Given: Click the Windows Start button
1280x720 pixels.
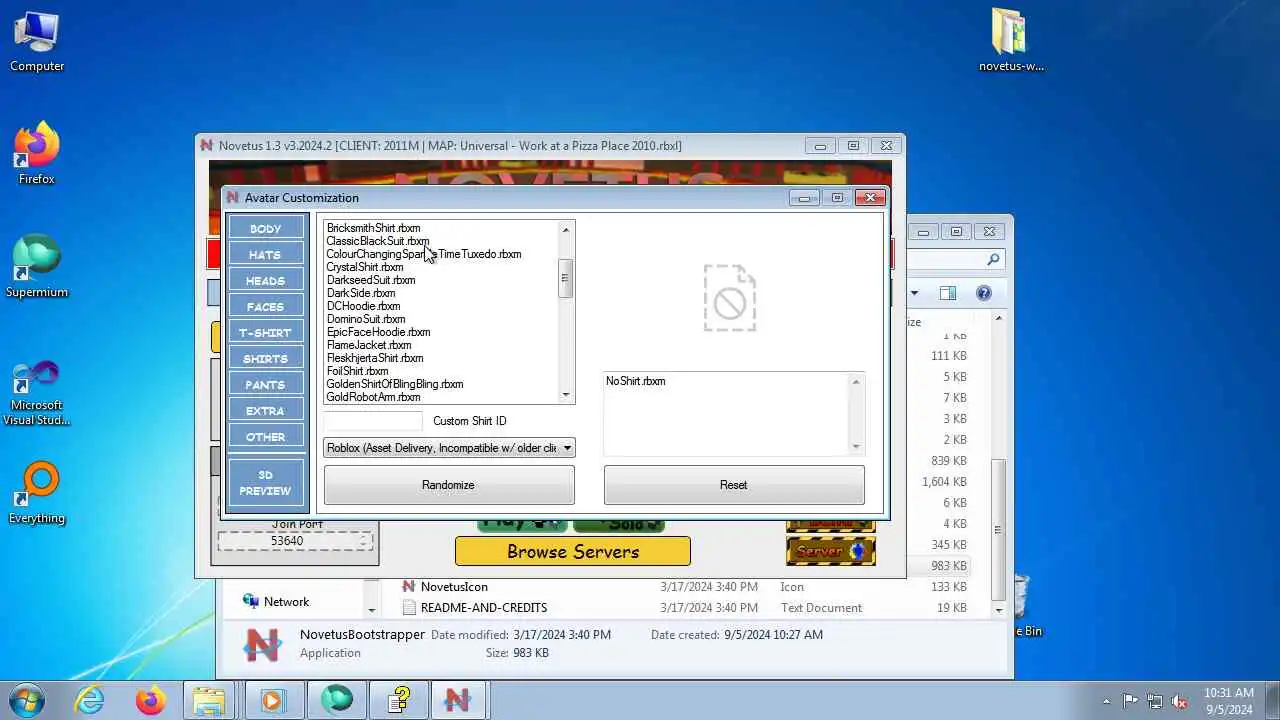Looking at the screenshot, I should (x=26, y=699).
